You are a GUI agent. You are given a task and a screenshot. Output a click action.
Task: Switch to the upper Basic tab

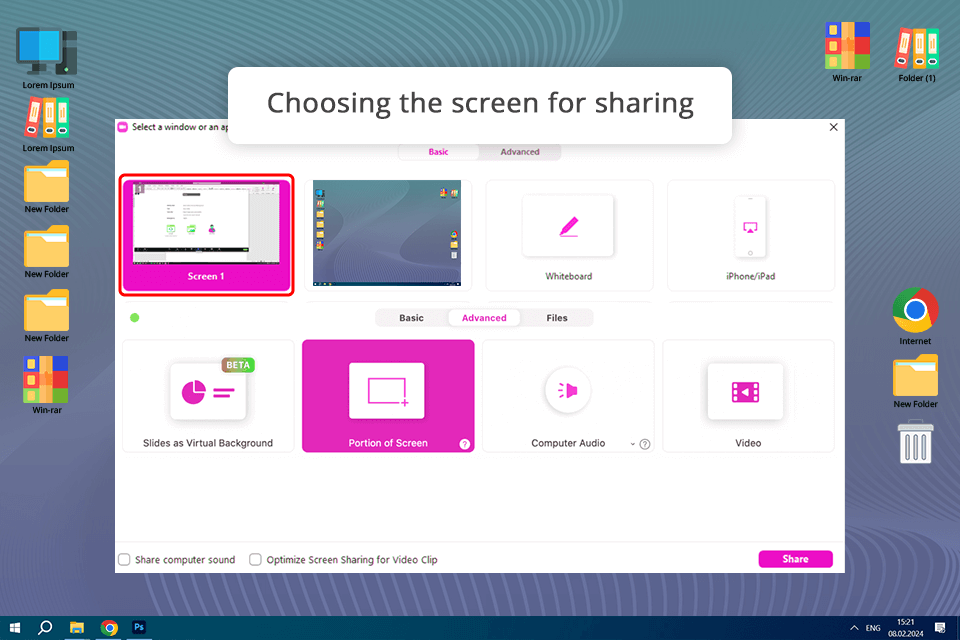pyautogui.click(x=438, y=152)
